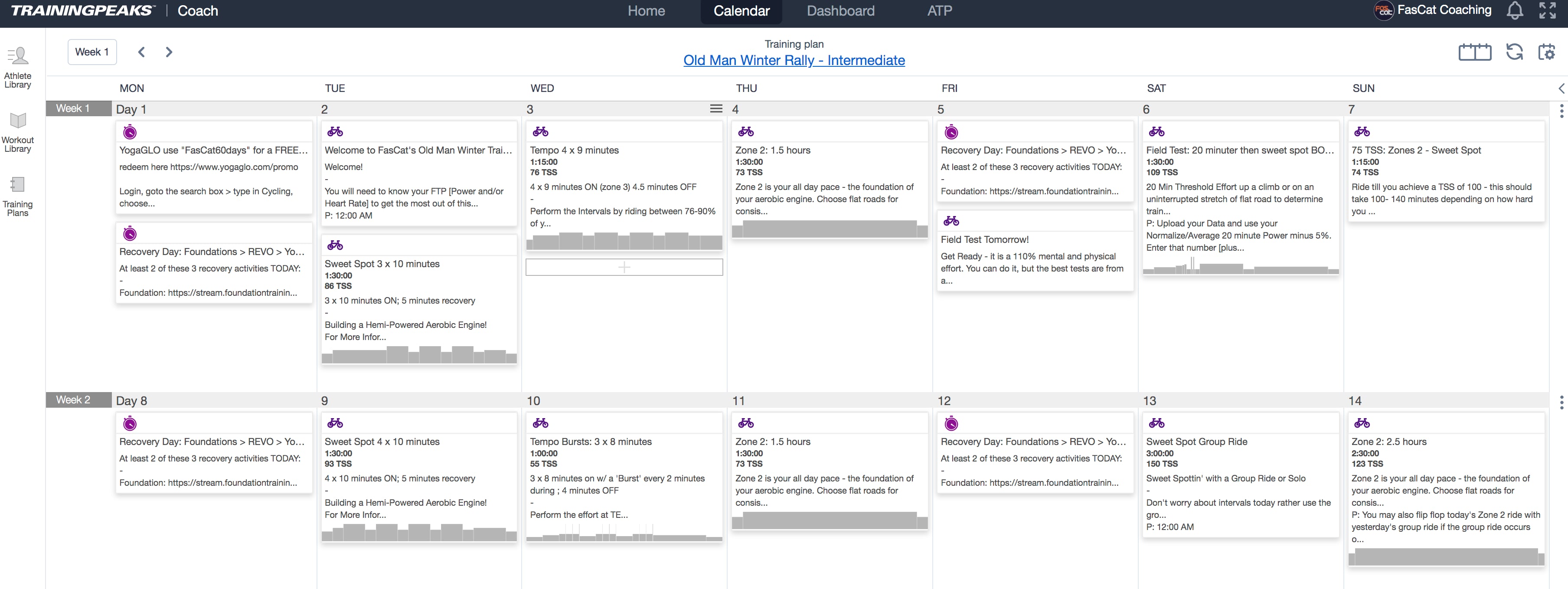Open Week 1 options menu dots
The height and width of the screenshot is (589, 1568).
pyautogui.click(x=1561, y=111)
